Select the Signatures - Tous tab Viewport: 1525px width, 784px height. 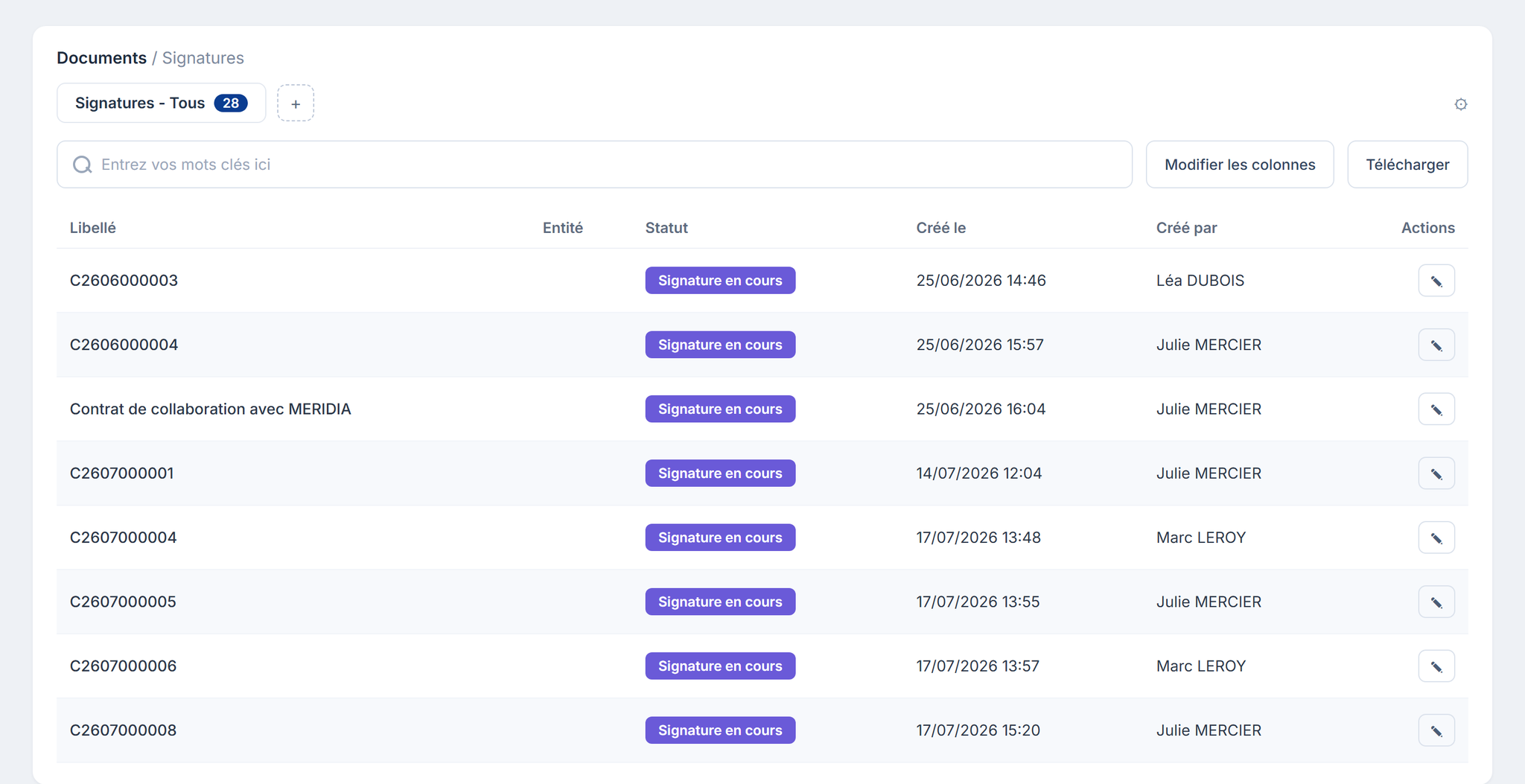coord(161,103)
